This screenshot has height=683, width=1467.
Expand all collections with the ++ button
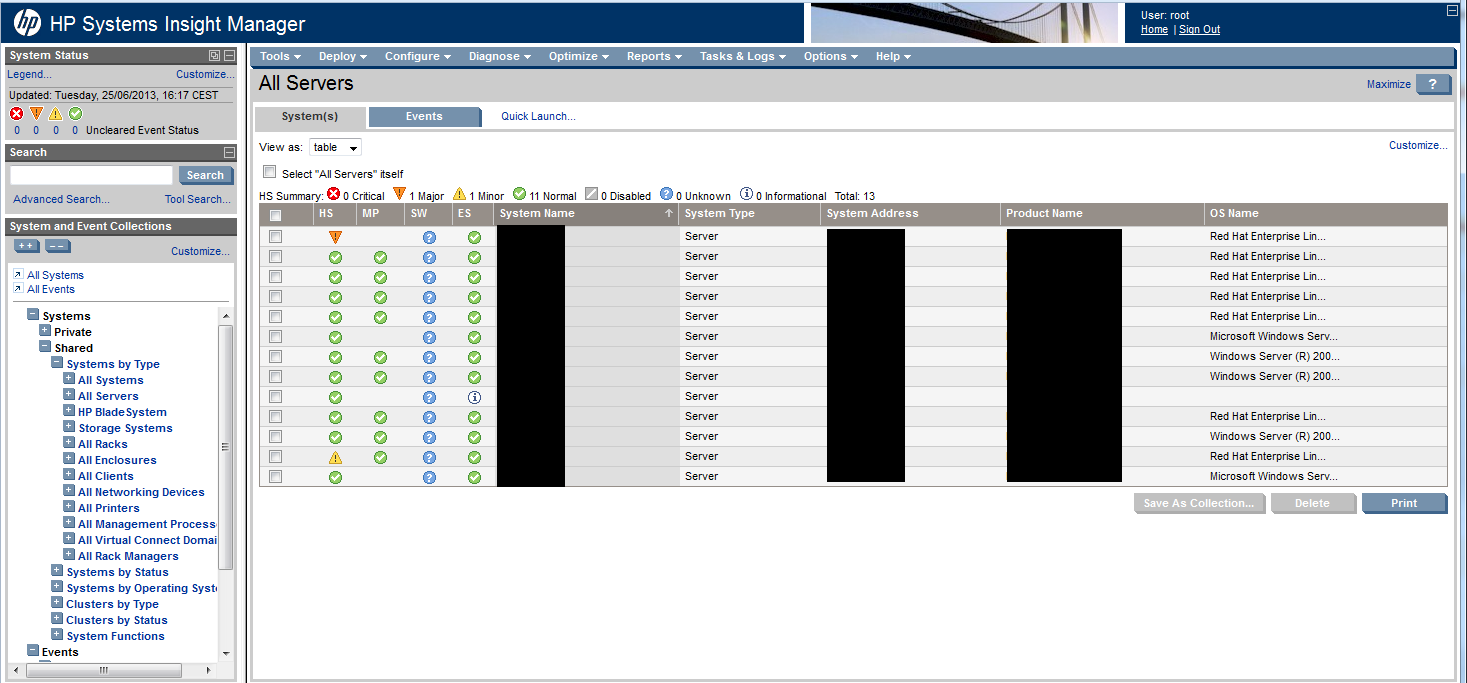pos(27,246)
